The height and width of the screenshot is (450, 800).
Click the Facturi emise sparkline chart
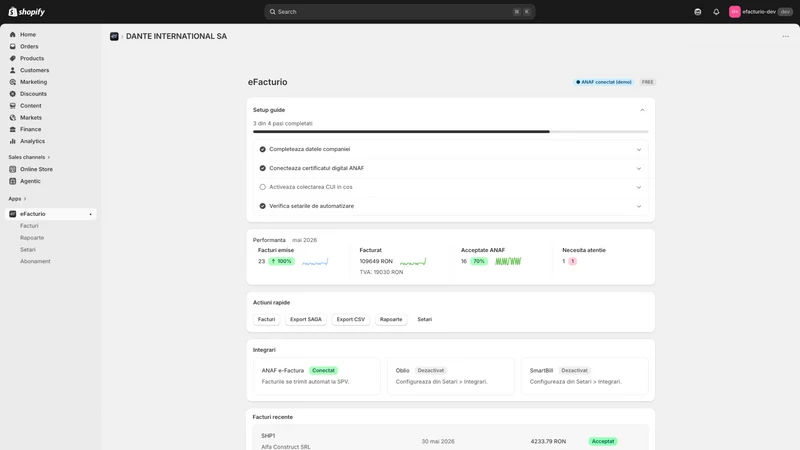point(315,262)
